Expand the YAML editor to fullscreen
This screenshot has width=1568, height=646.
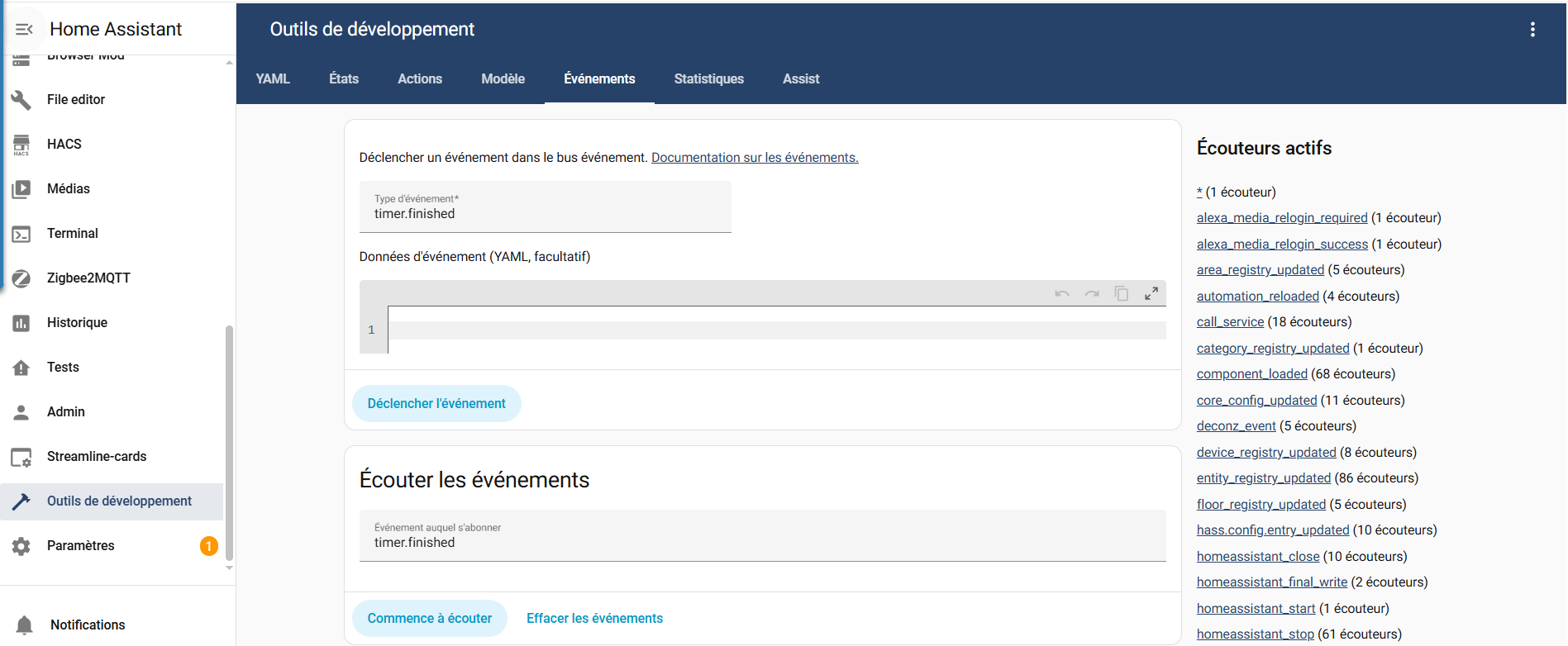click(x=1151, y=293)
